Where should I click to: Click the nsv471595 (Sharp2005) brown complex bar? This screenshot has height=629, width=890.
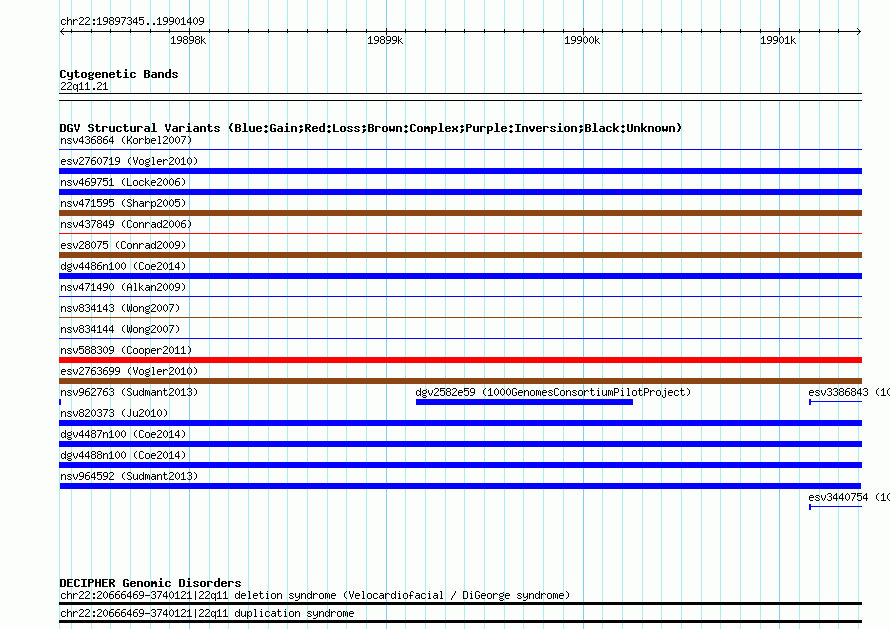click(460, 213)
